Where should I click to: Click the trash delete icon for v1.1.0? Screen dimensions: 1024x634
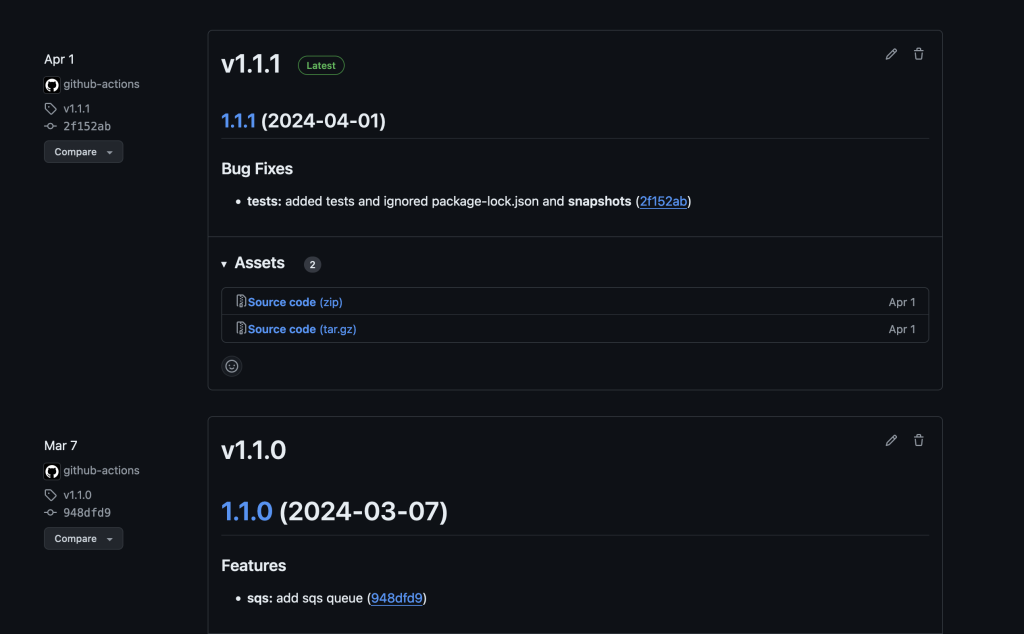click(918, 440)
